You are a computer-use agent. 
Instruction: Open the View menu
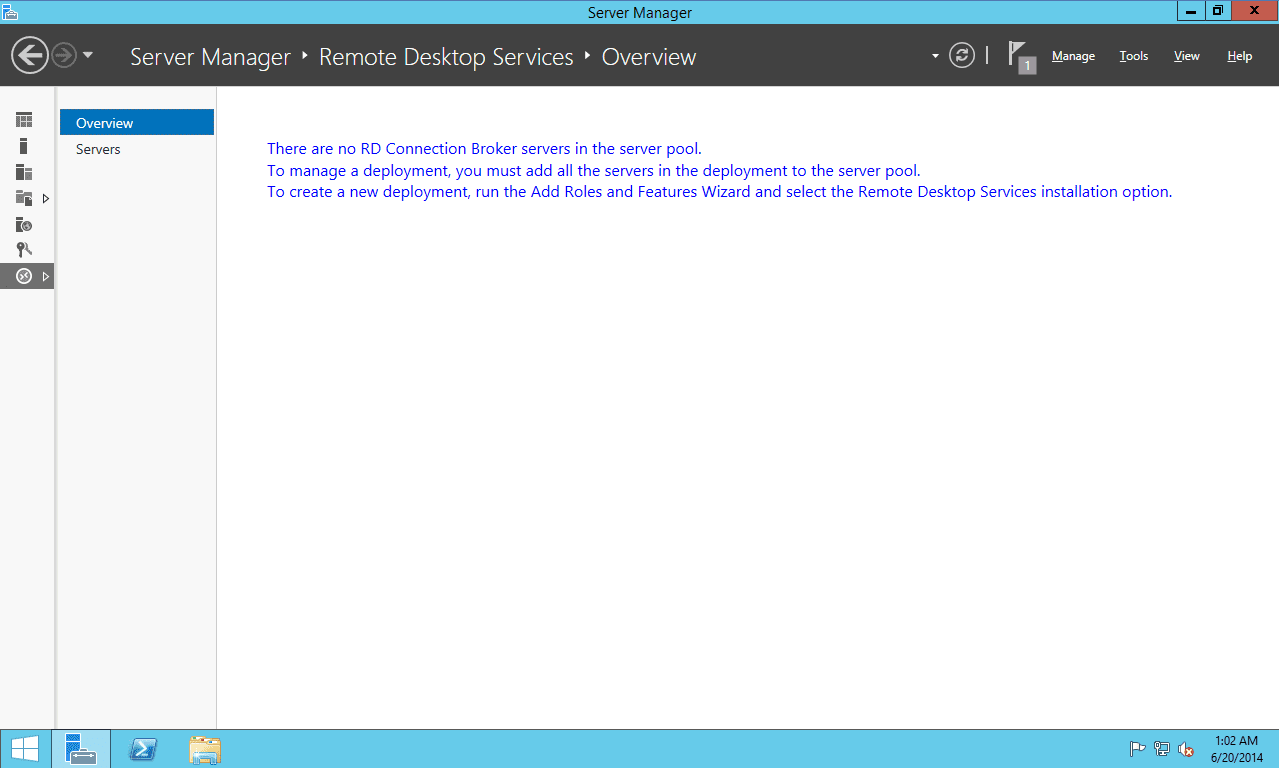(x=1187, y=56)
